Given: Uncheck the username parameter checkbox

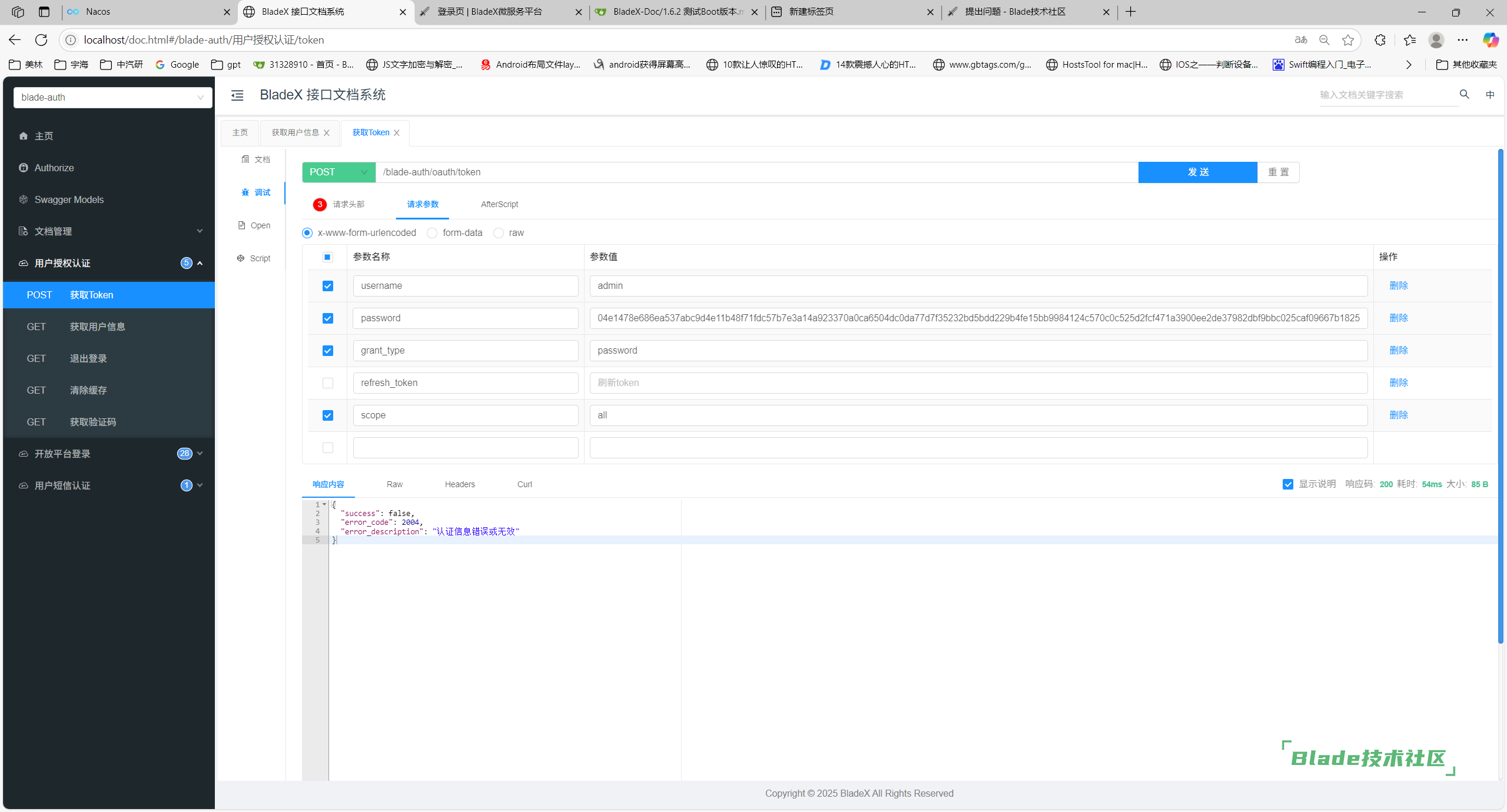Looking at the screenshot, I should pyautogui.click(x=328, y=286).
